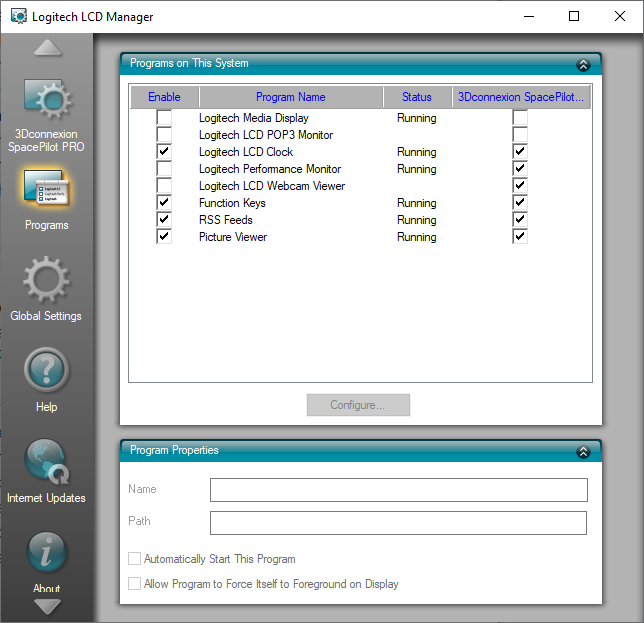Click the Help question mark icon
This screenshot has height=623, width=644.
pos(46,372)
